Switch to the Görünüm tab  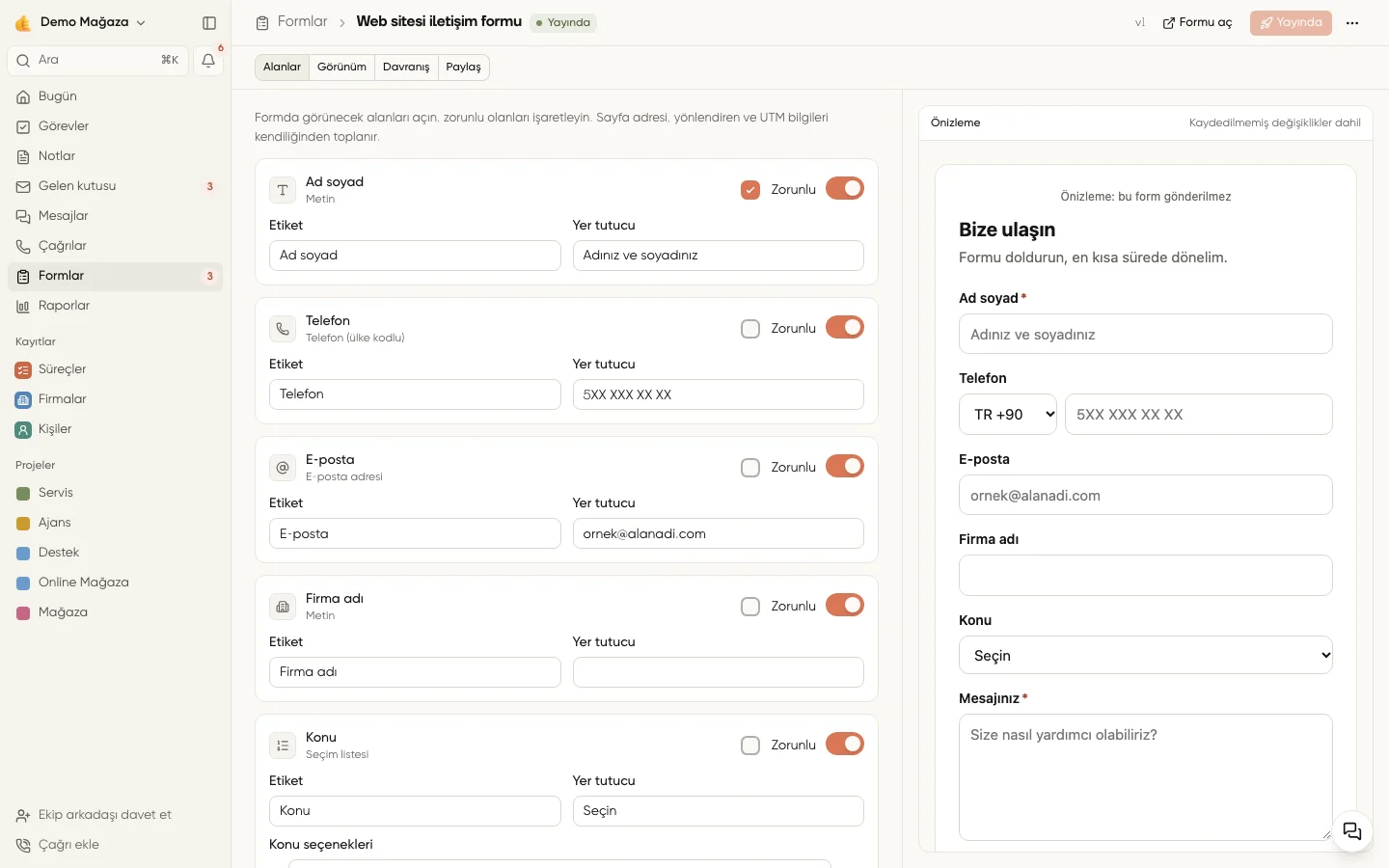(342, 67)
